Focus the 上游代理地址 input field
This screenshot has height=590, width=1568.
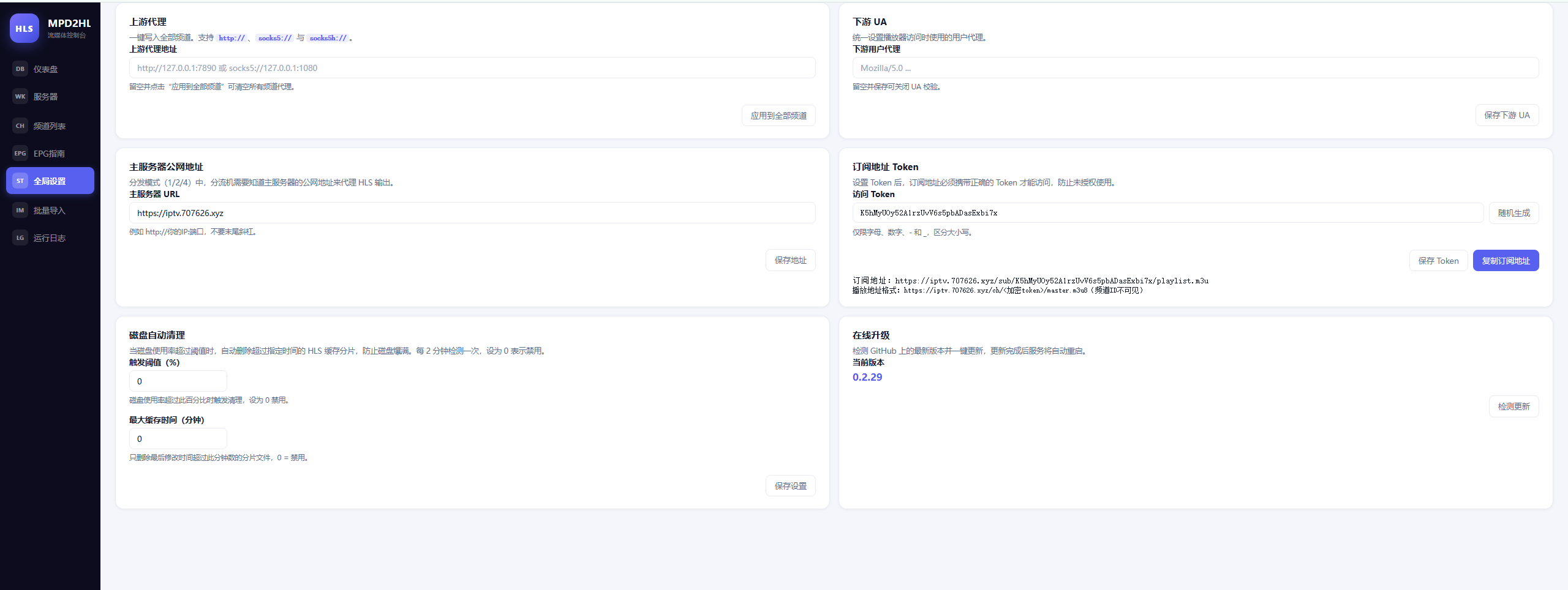(x=472, y=68)
